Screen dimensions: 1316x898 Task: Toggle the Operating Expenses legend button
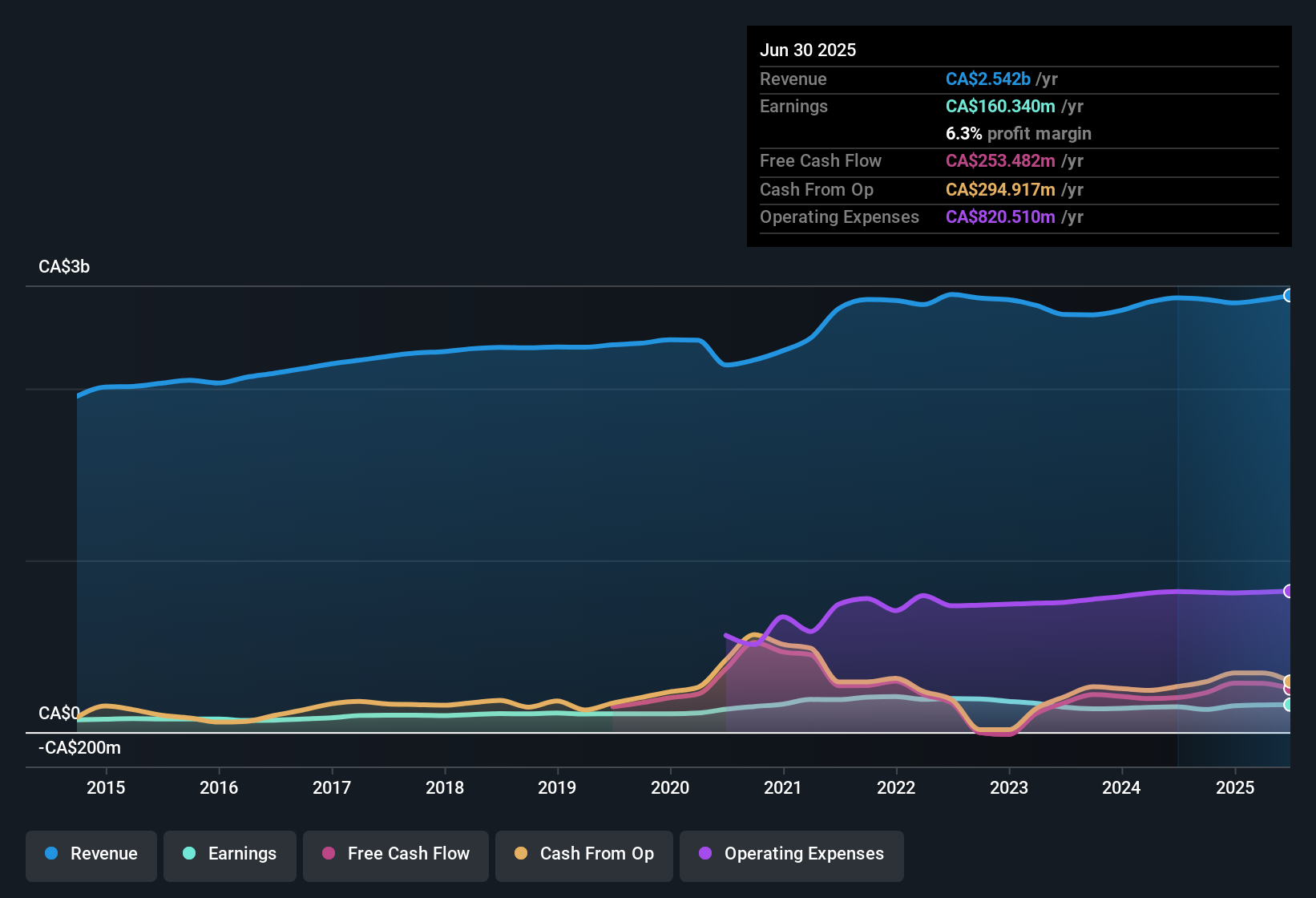click(x=792, y=855)
